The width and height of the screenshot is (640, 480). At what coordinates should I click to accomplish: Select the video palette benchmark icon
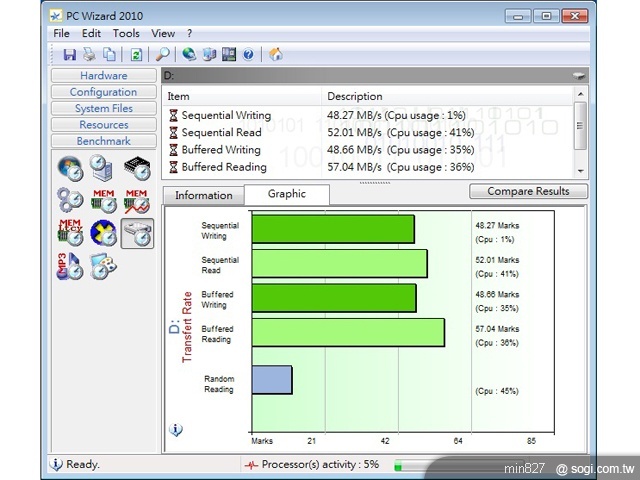coord(103,266)
